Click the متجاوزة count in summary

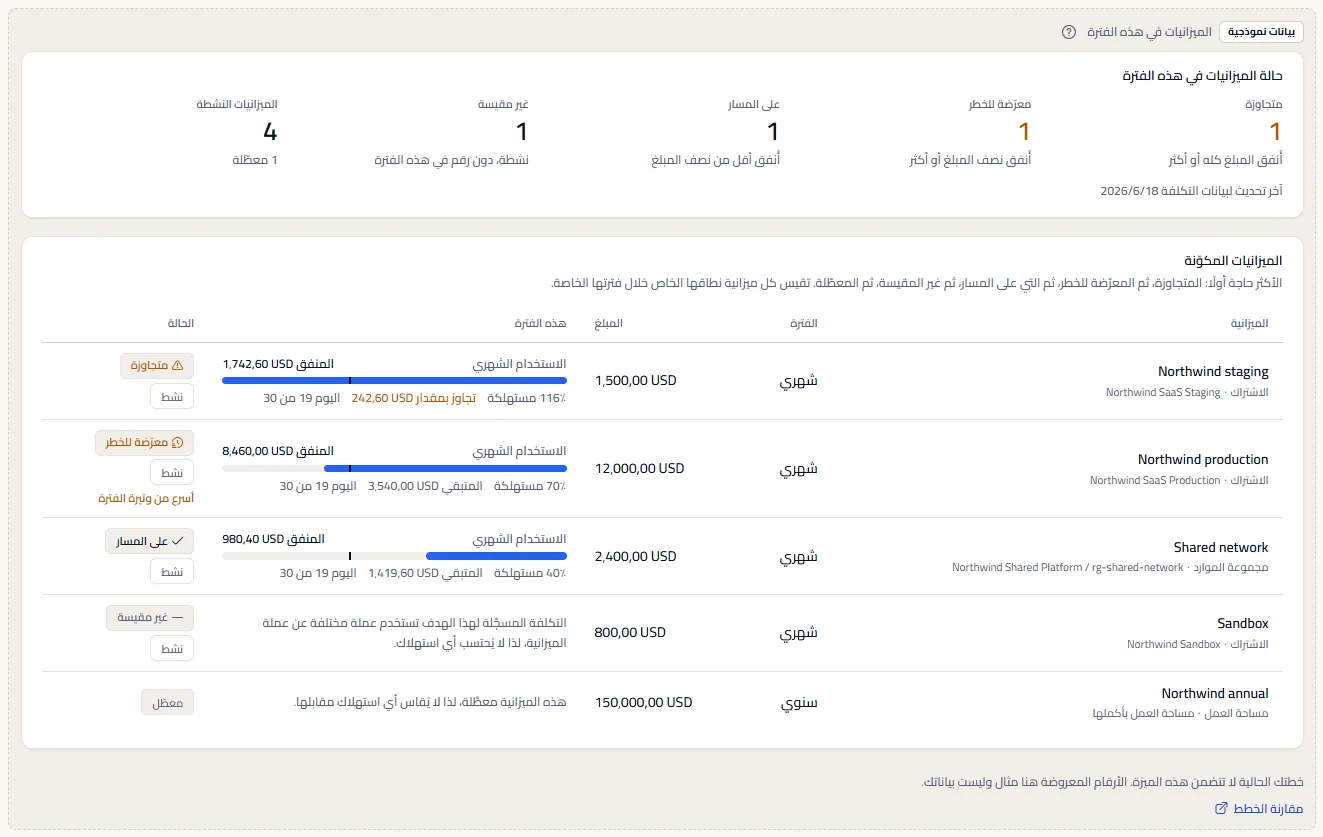click(x=1275, y=131)
